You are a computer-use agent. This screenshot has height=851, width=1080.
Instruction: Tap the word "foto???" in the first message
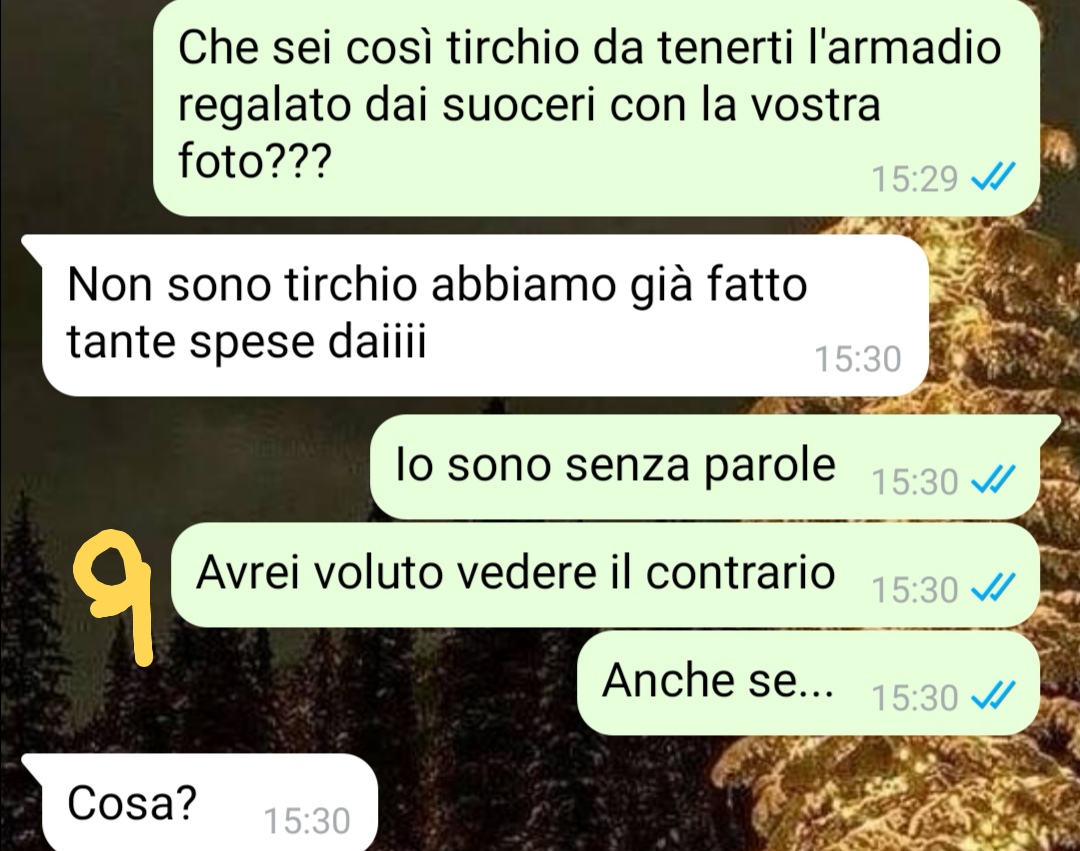(x=255, y=161)
